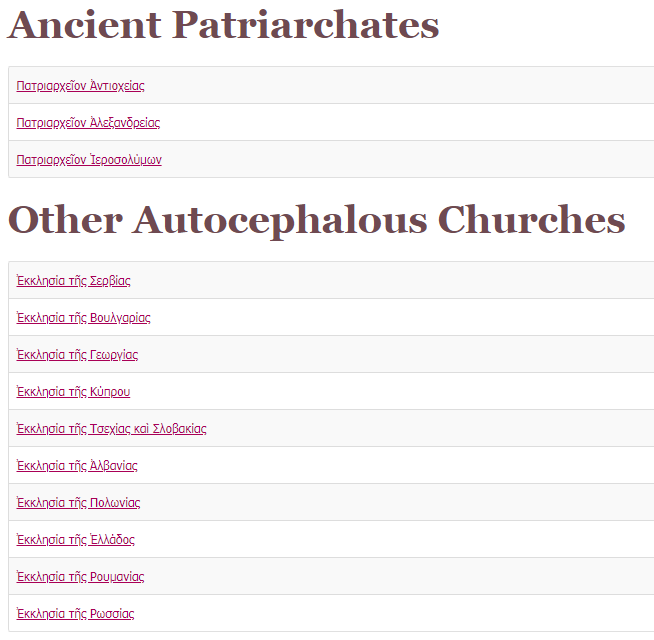Open the Ἐκκλησία τῆς Πολωνίας link
The image size is (654, 640).
pos(78,503)
